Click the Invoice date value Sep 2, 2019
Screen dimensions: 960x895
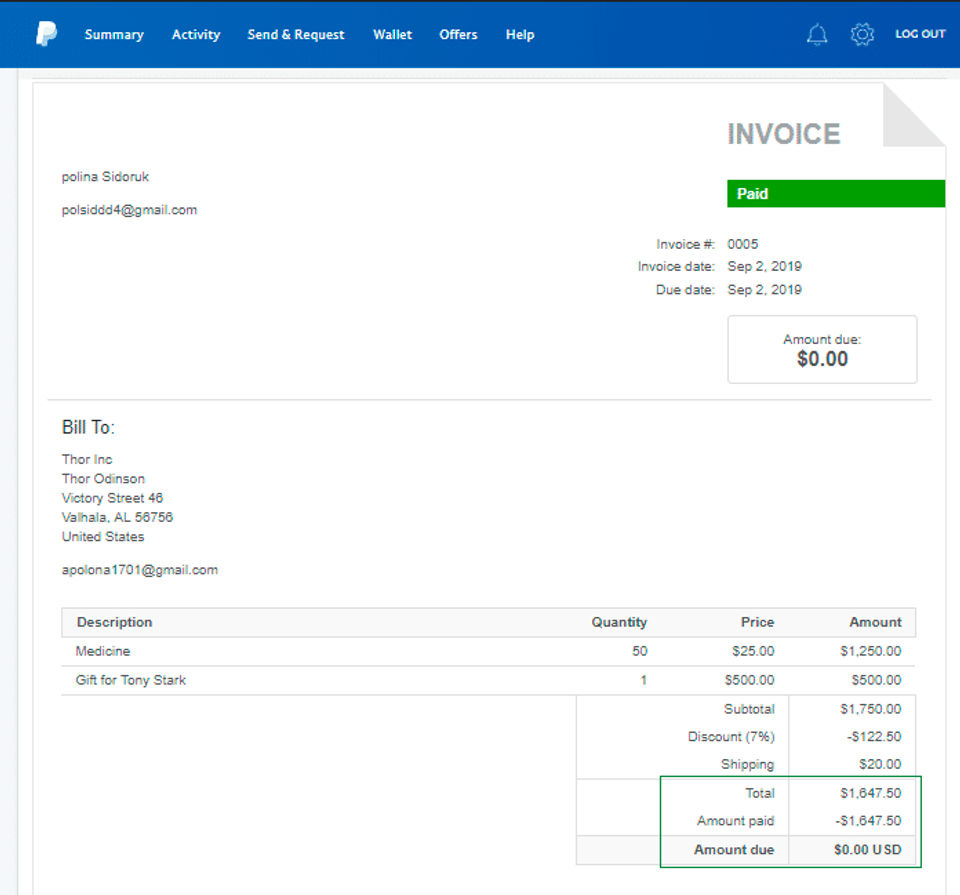click(x=764, y=266)
